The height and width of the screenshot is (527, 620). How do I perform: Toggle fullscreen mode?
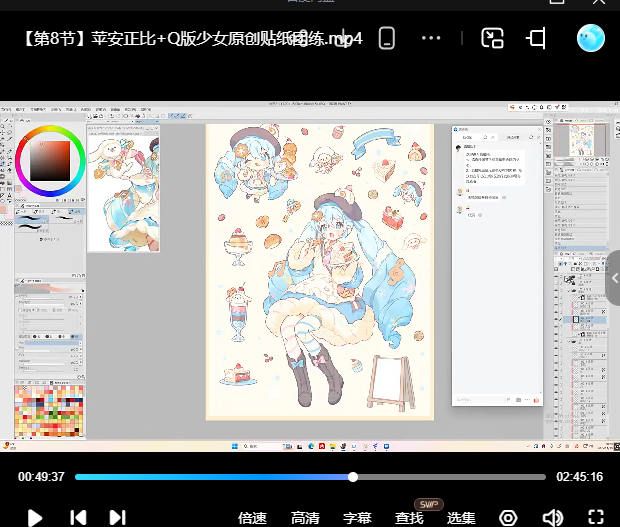[x=596, y=518]
